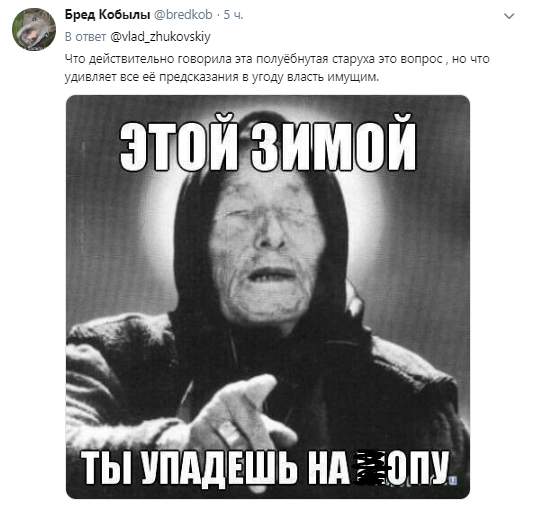Click the small blue watermark icon on the meme

point(453,481)
